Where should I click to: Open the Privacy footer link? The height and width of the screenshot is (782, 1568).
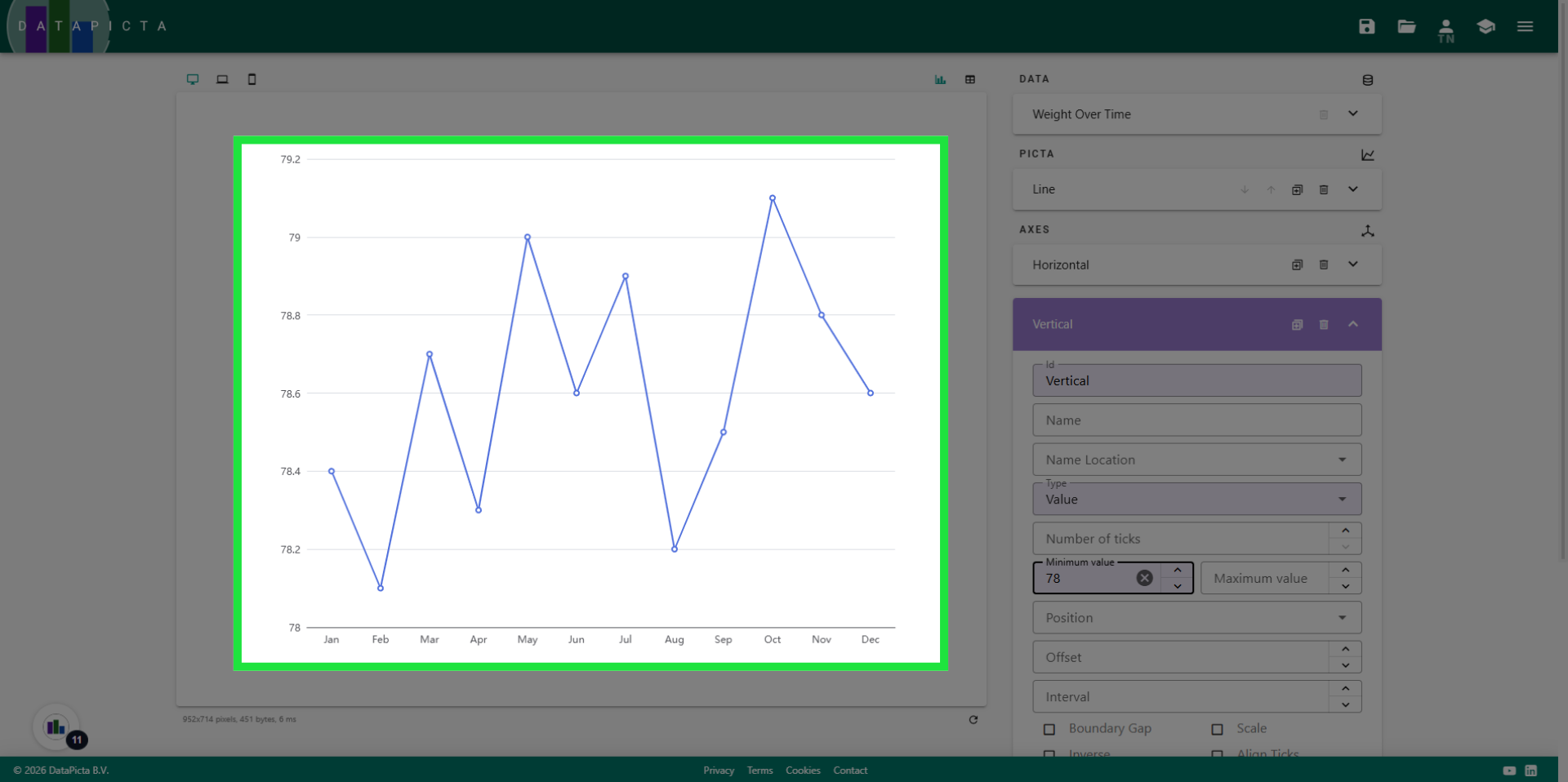[x=719, y=771]
